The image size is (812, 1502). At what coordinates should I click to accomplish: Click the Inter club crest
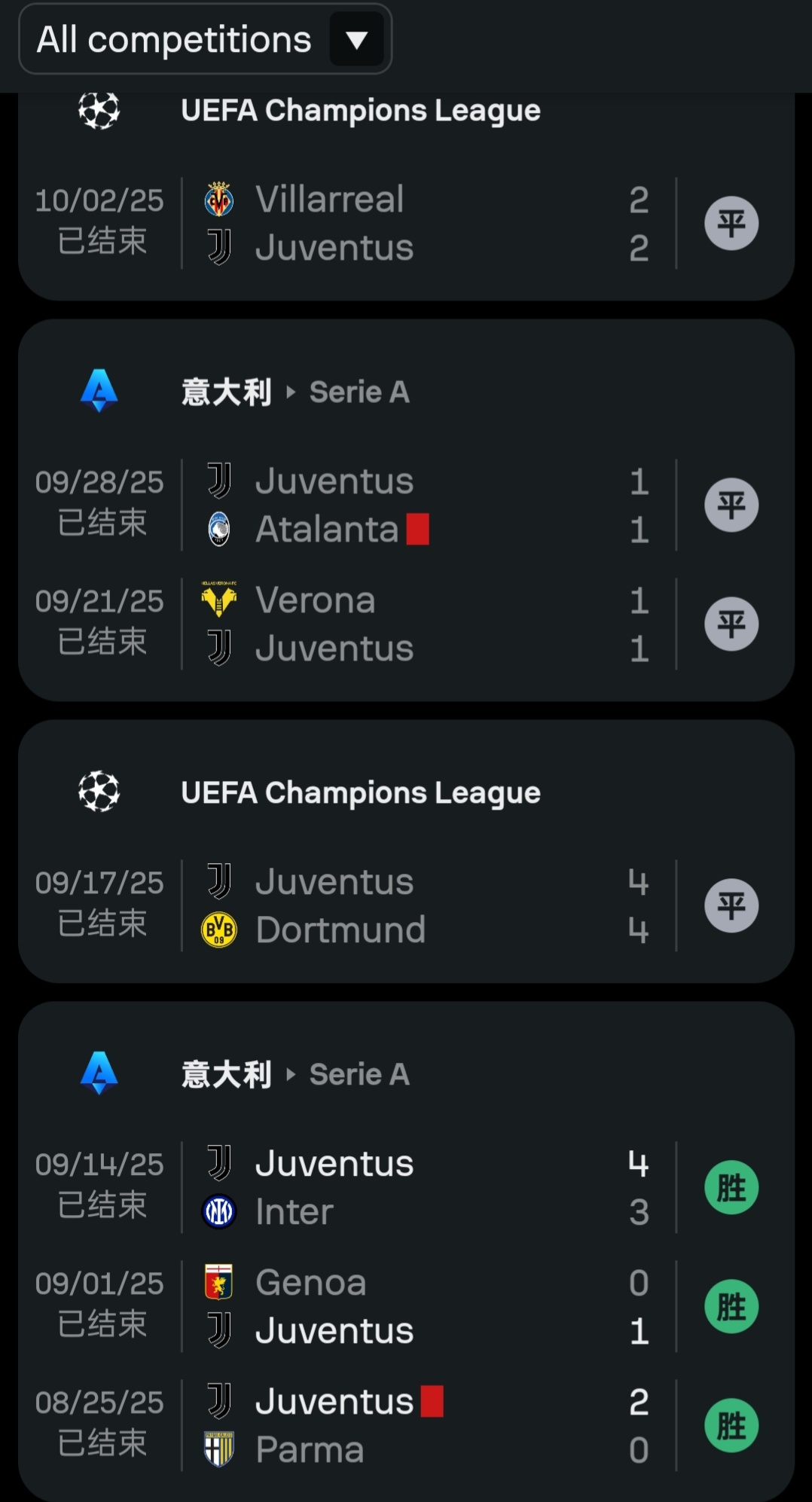[219, 1212]
